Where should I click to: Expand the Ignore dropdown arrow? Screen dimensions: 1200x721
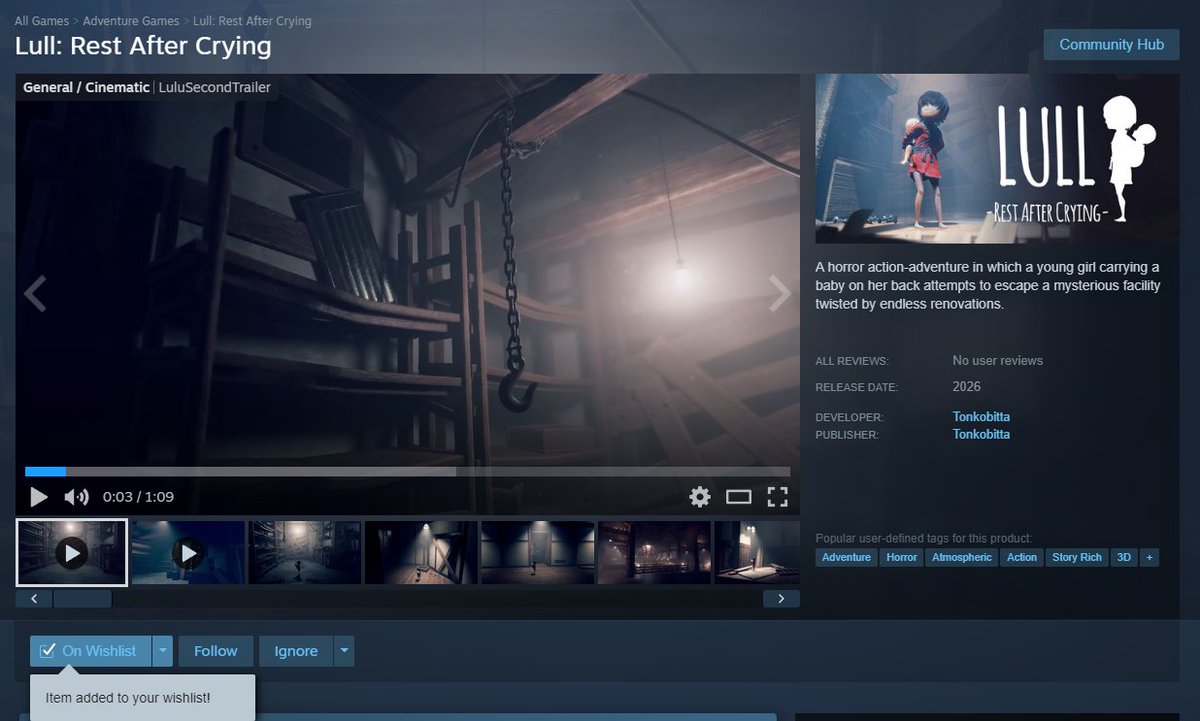344,651
